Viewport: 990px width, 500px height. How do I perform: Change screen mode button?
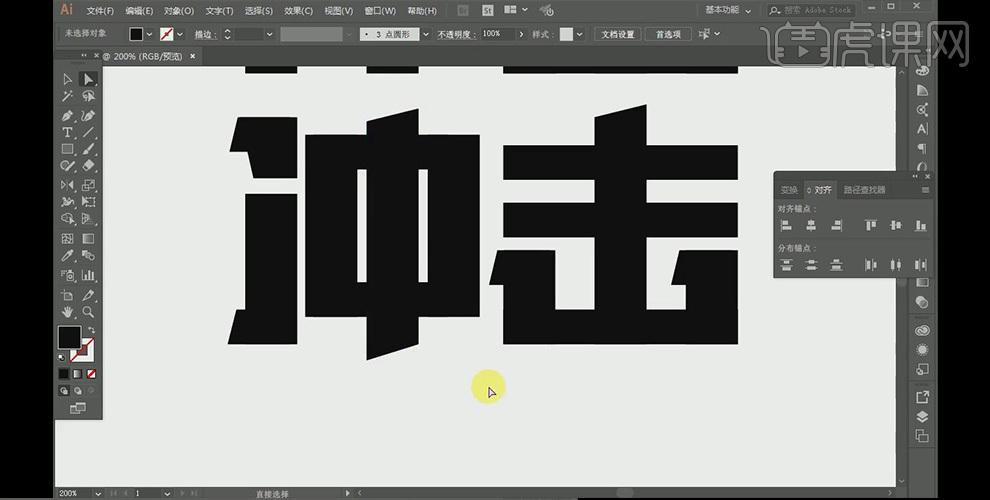pos(78,408)
